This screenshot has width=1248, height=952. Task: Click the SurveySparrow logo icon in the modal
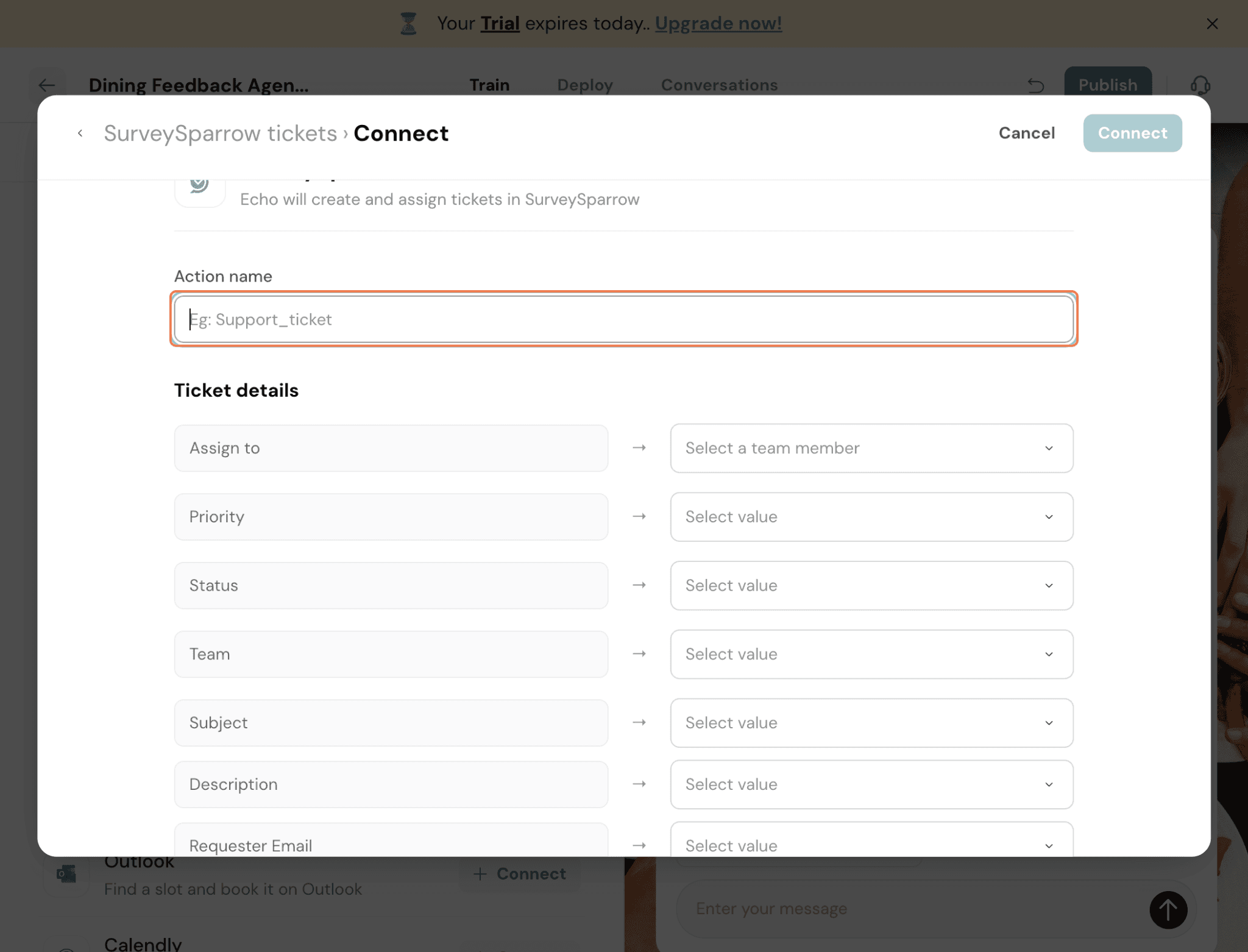pos(200,185)
